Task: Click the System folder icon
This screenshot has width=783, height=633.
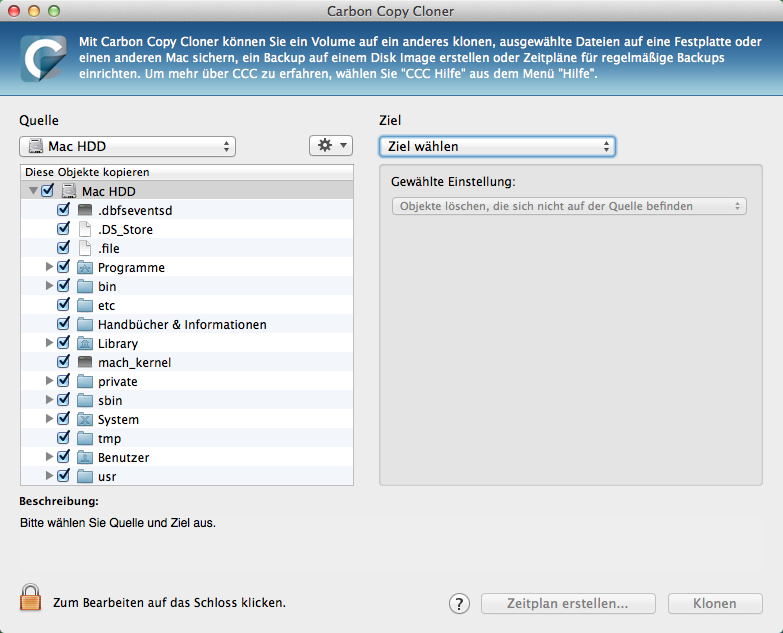Action: click(85, 419)
